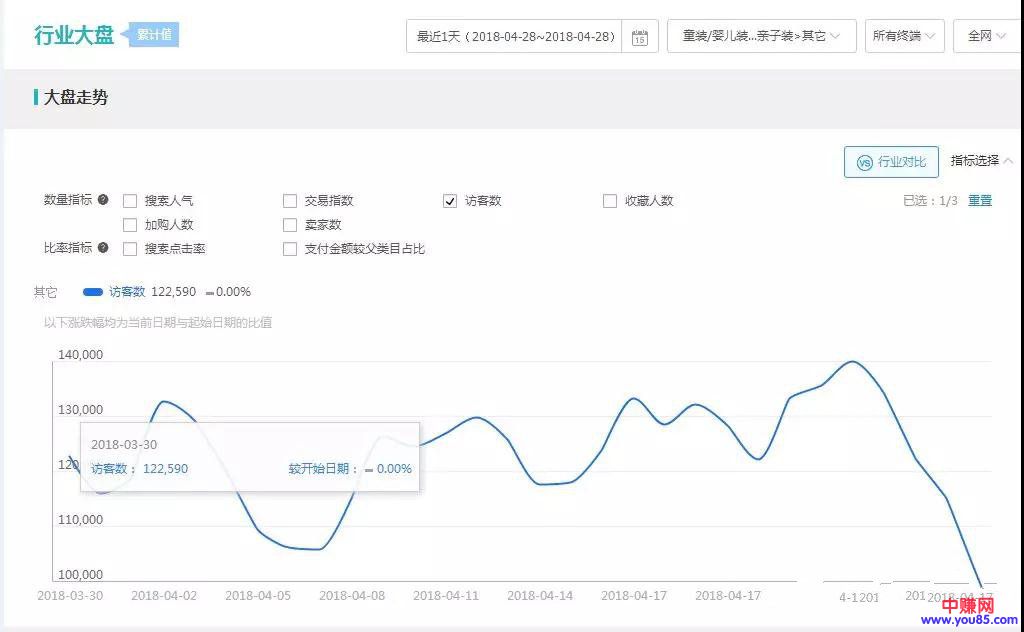Open the calendar date picker icon
This screenshot has width=1024, height=632.
click(640, 37)
